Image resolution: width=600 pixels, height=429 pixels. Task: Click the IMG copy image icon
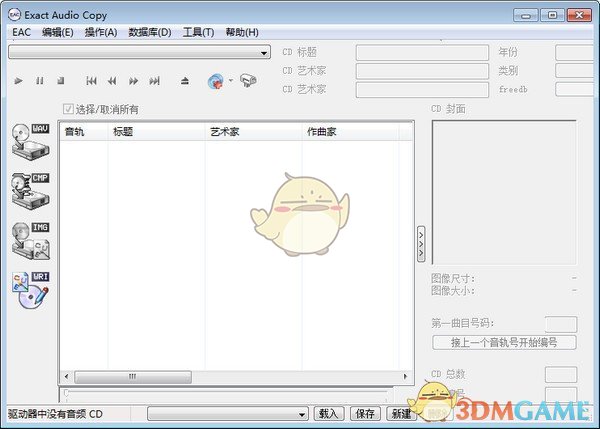[31, 241]
